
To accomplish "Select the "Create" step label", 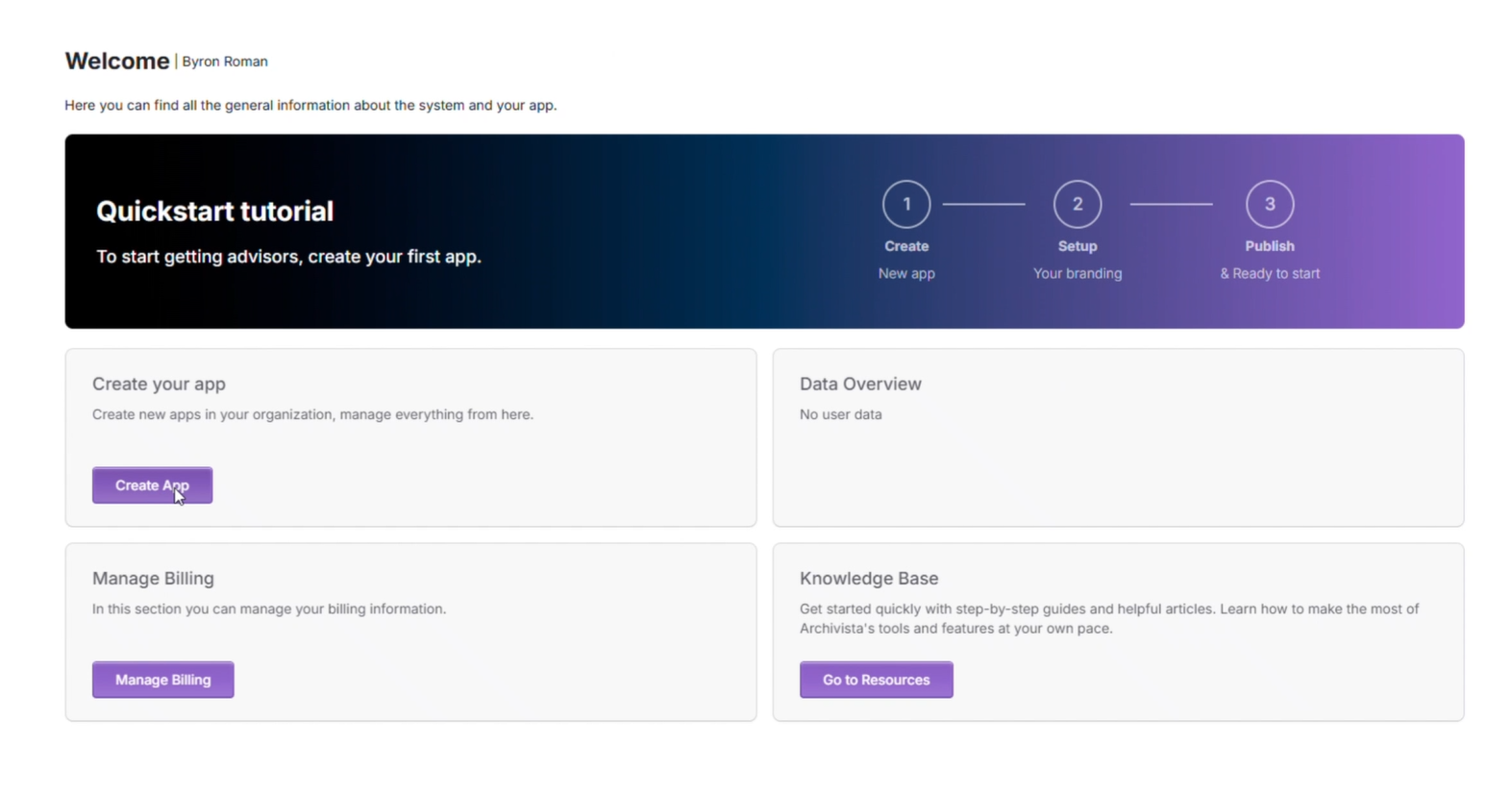I will (x=905, y=246).
